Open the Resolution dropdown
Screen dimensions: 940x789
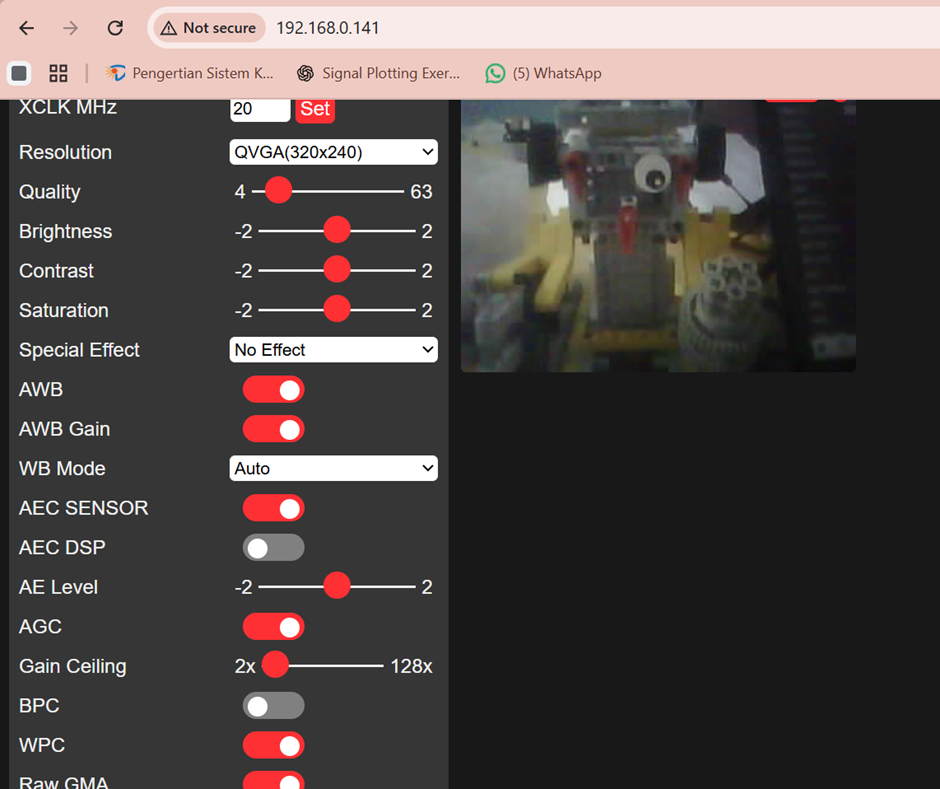click(x=333, y=152)
